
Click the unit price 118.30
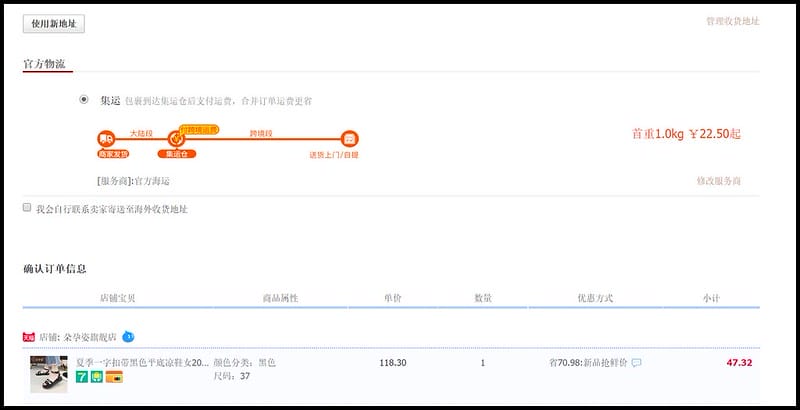point(393,363)
